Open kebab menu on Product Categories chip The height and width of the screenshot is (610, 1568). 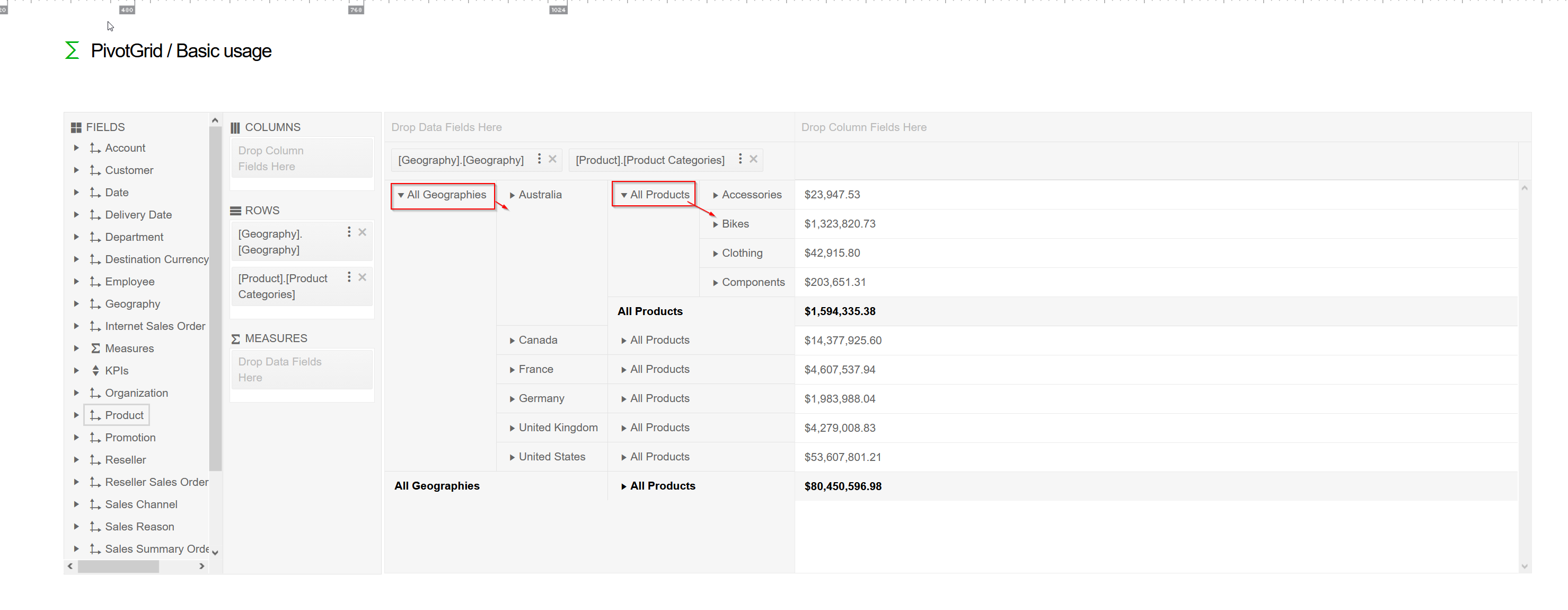pos(739,159)
